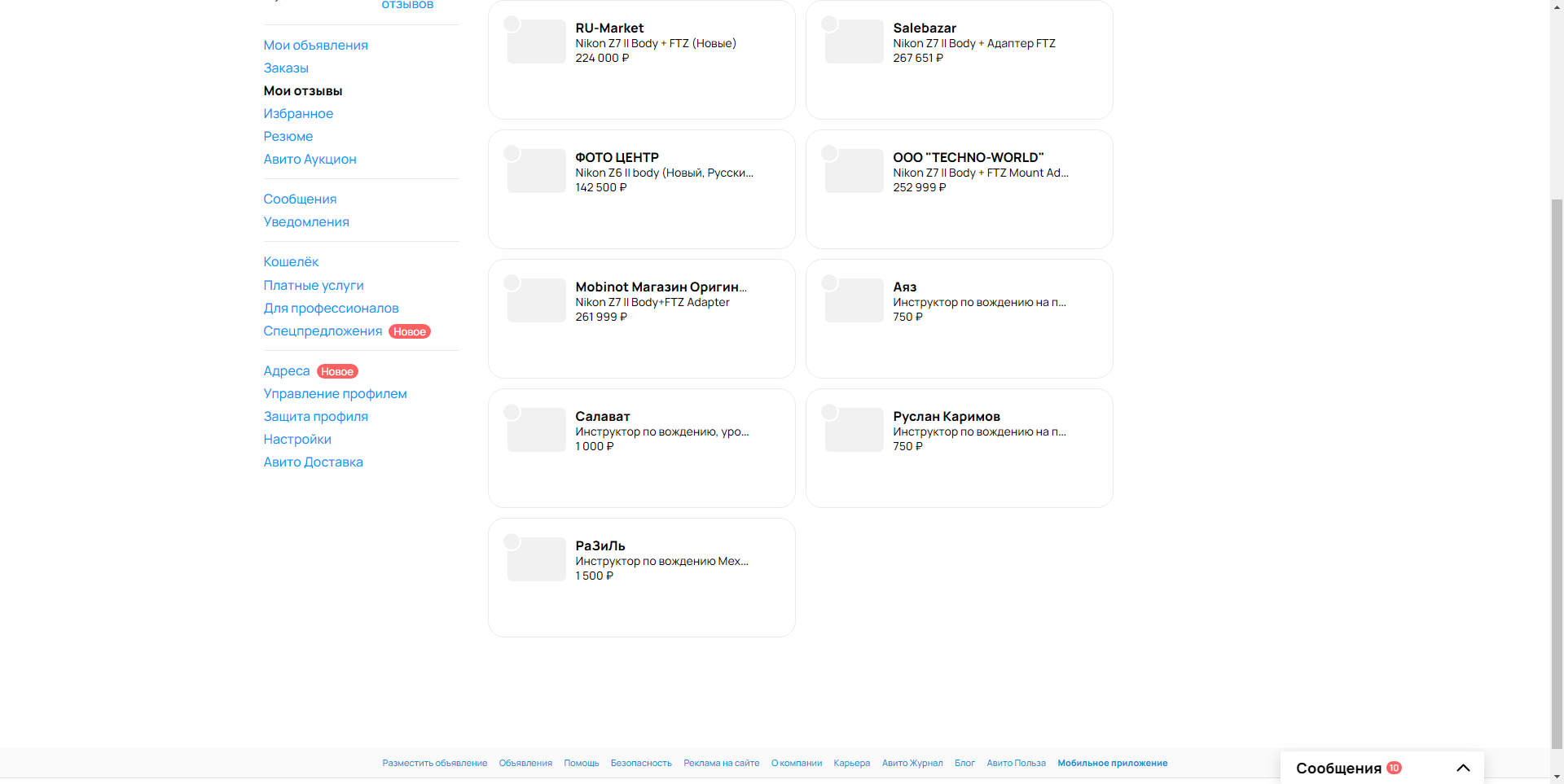
Task: Open Безопасность footer link
Action: tap(641, 763)
